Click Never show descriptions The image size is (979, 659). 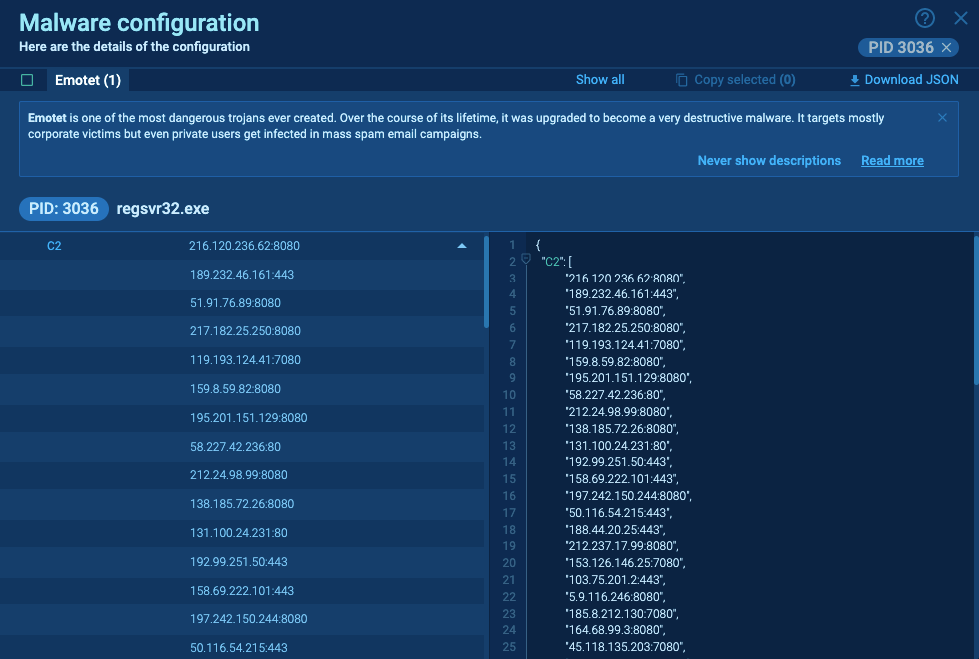click(769, 161)
